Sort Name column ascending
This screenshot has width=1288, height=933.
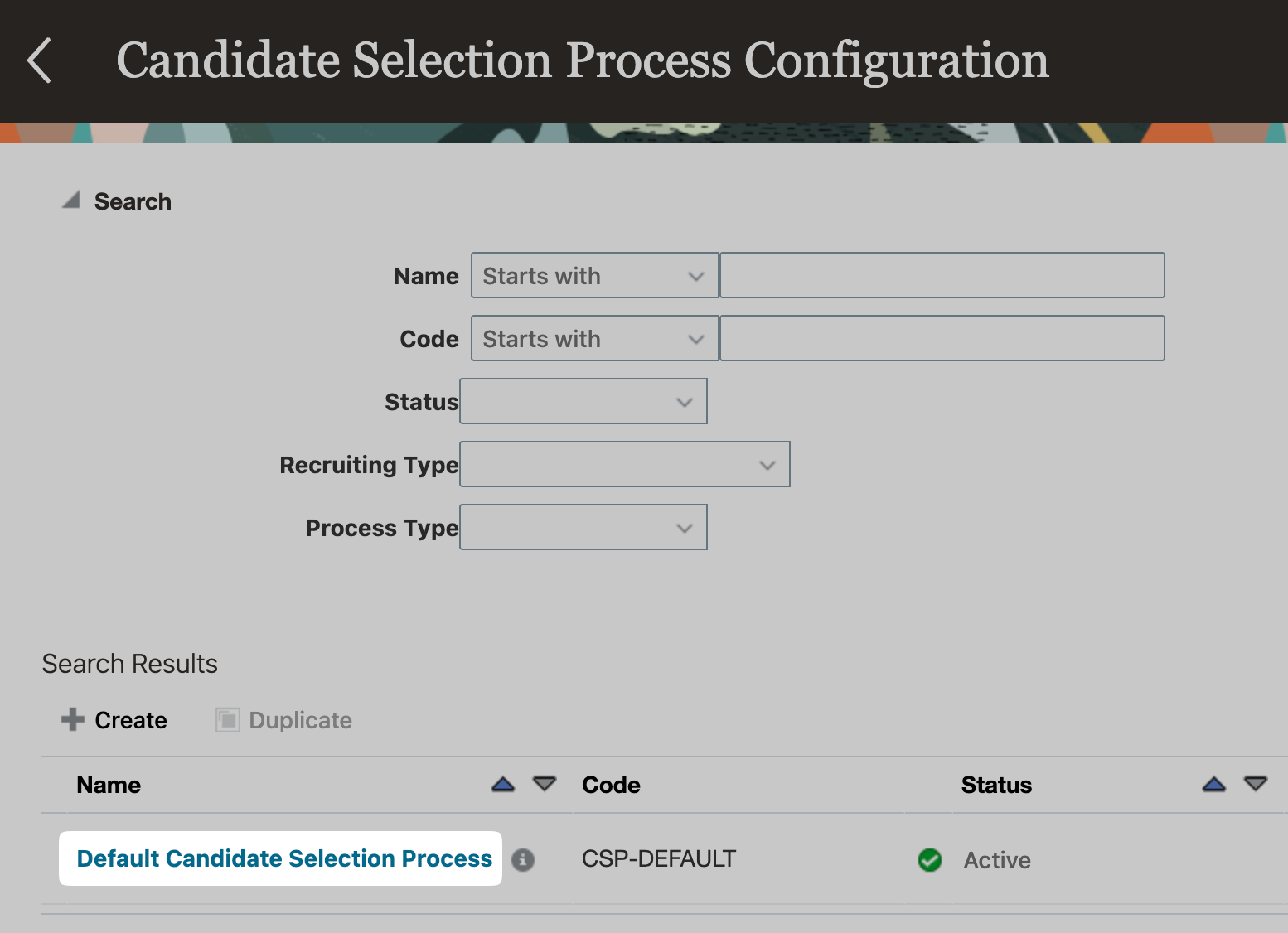click(x=503, y=784)
